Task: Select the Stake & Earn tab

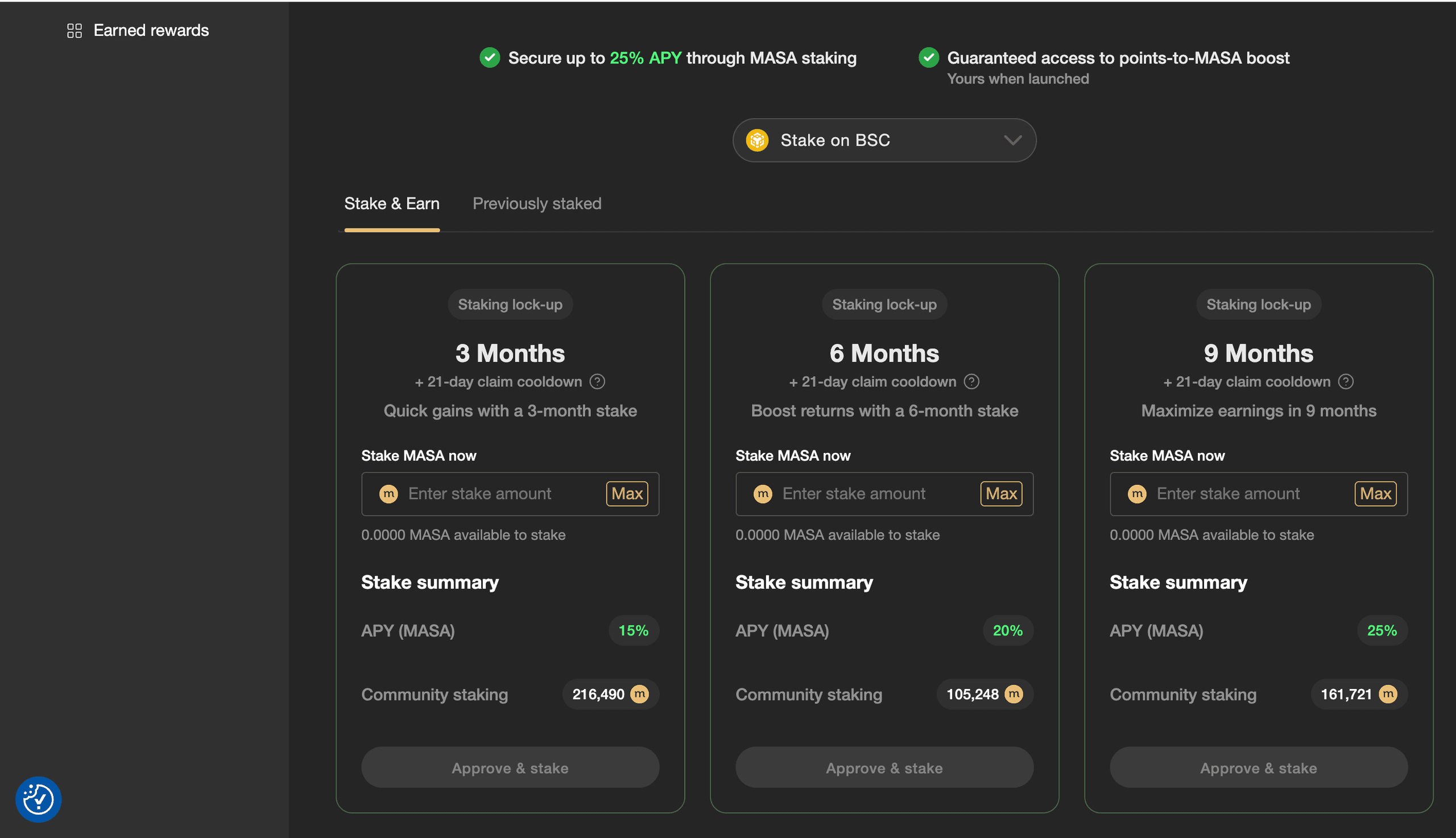Action: [x=392, y=204]
